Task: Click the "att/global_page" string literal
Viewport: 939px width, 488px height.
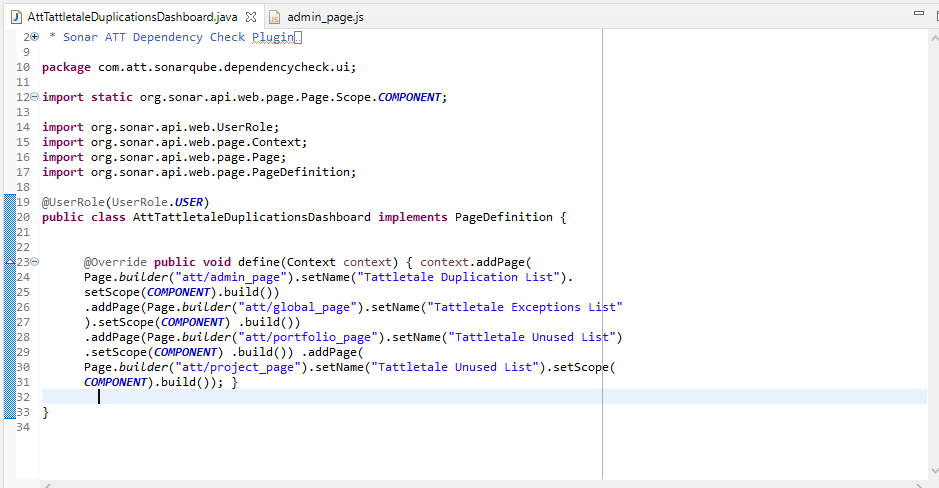Action: coord(297,307)
